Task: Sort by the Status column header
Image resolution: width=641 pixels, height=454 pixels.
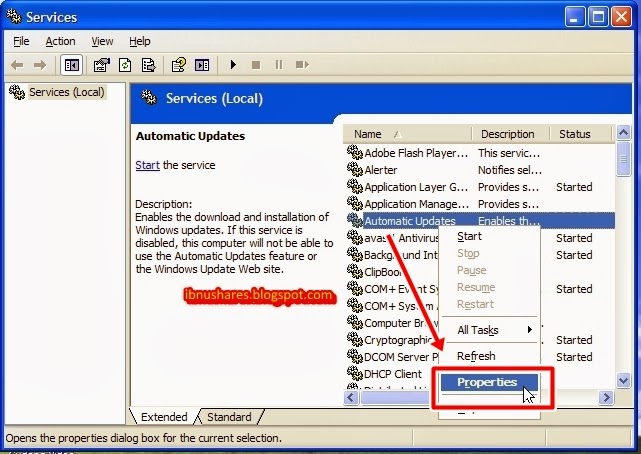Action: click(x=580, y=134)
